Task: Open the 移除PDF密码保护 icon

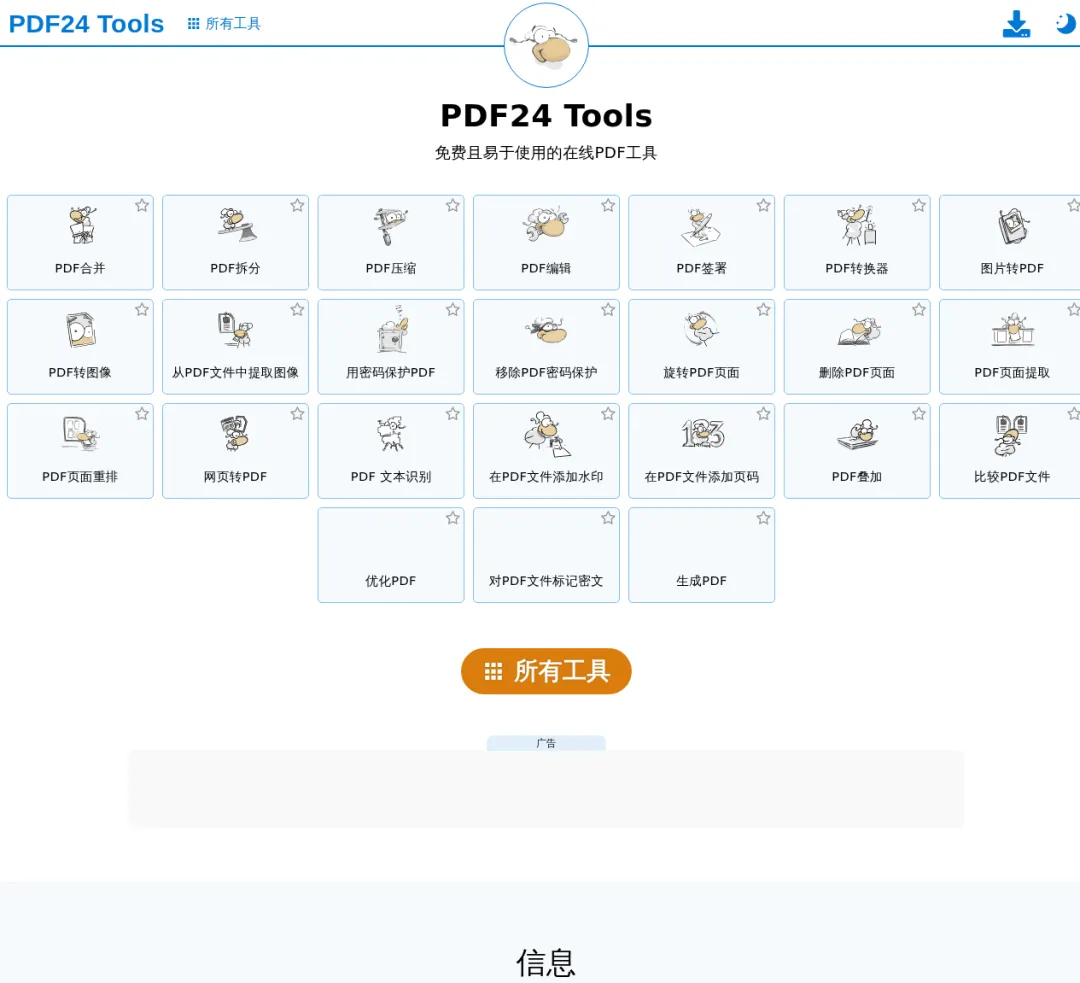Action: [x=546, y=330]
